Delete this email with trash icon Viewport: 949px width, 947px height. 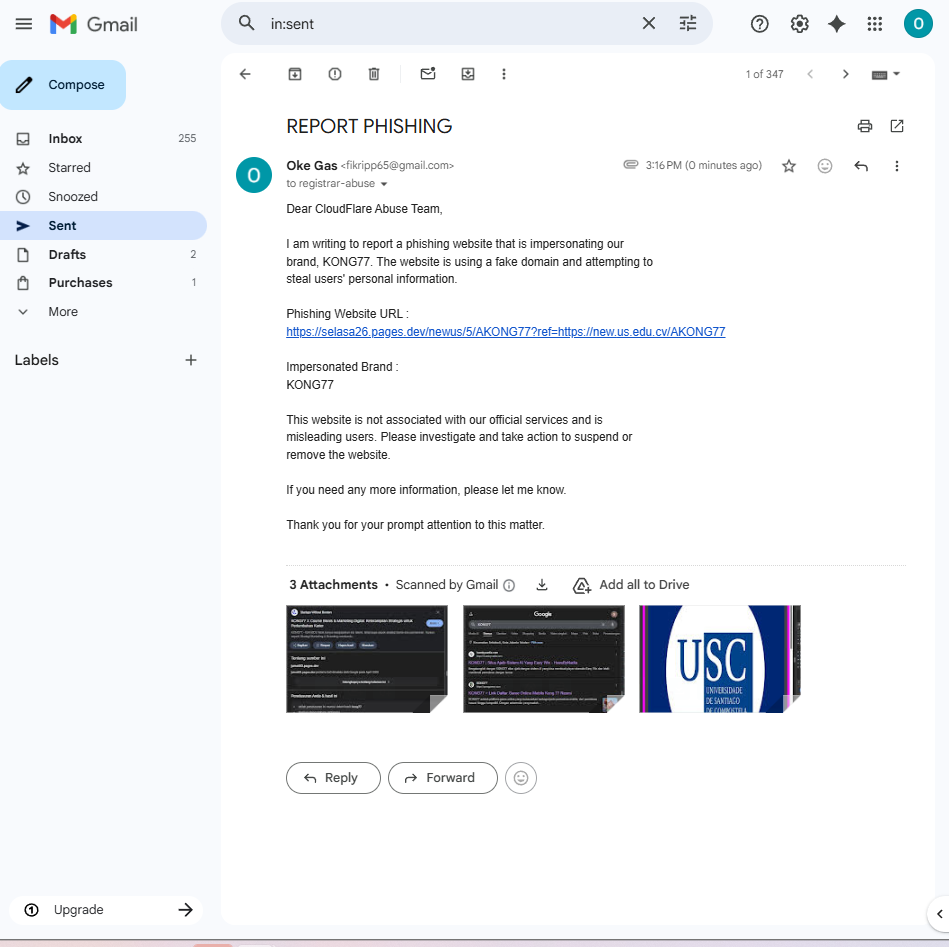click(x=374, y=74)
